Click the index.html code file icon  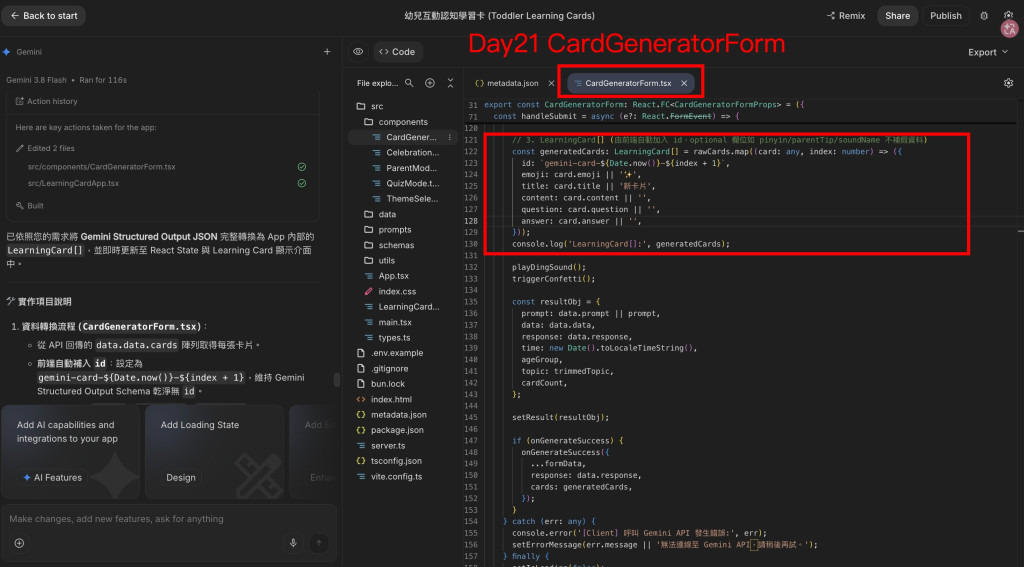(x=361, y=399)
